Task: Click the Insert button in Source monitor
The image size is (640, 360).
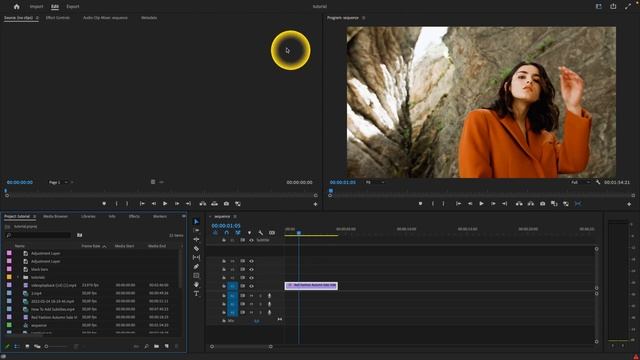Action: [x=202, y=203]
